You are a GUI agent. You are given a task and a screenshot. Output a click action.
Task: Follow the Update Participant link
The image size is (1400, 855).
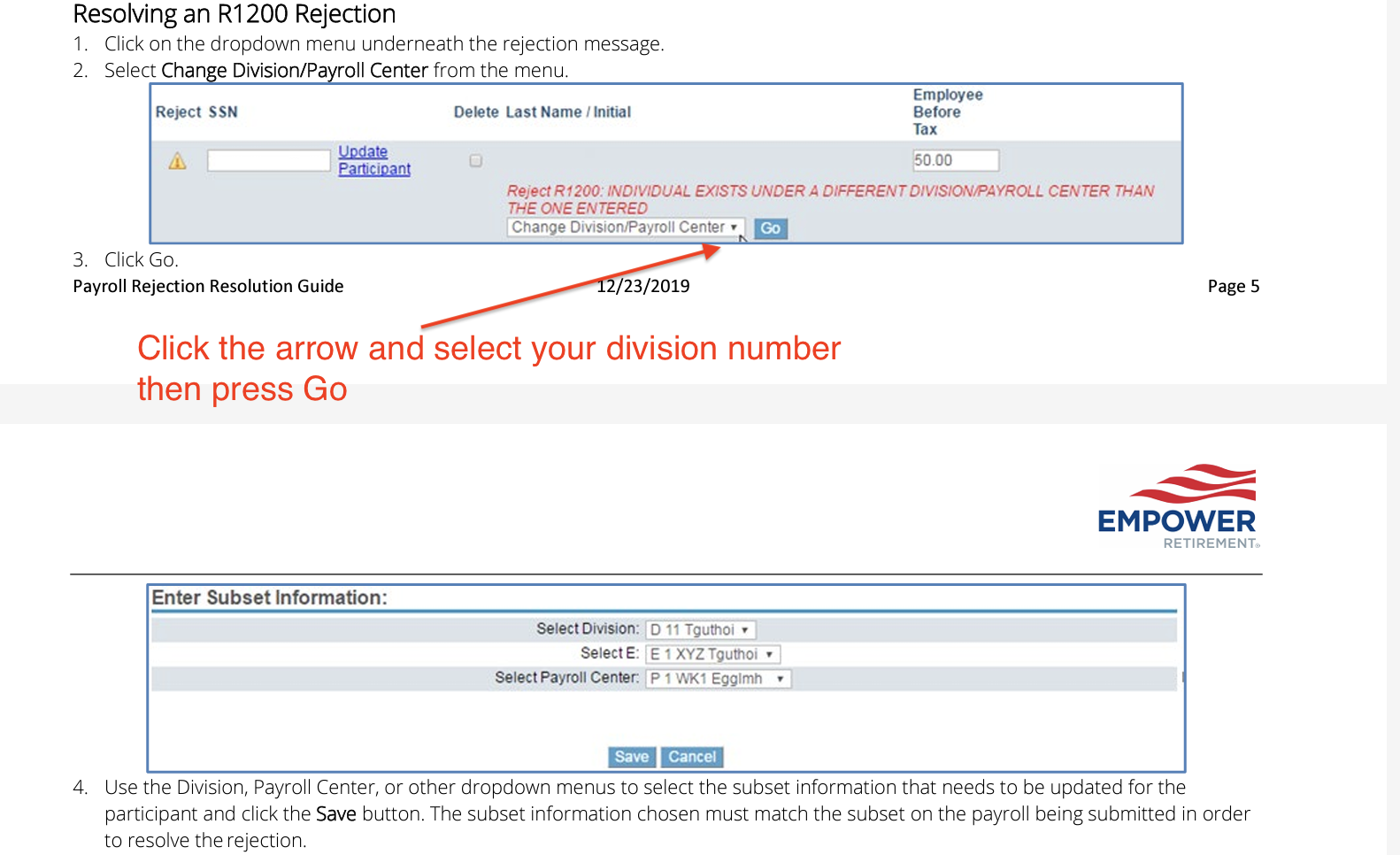[x=373, y=160]
